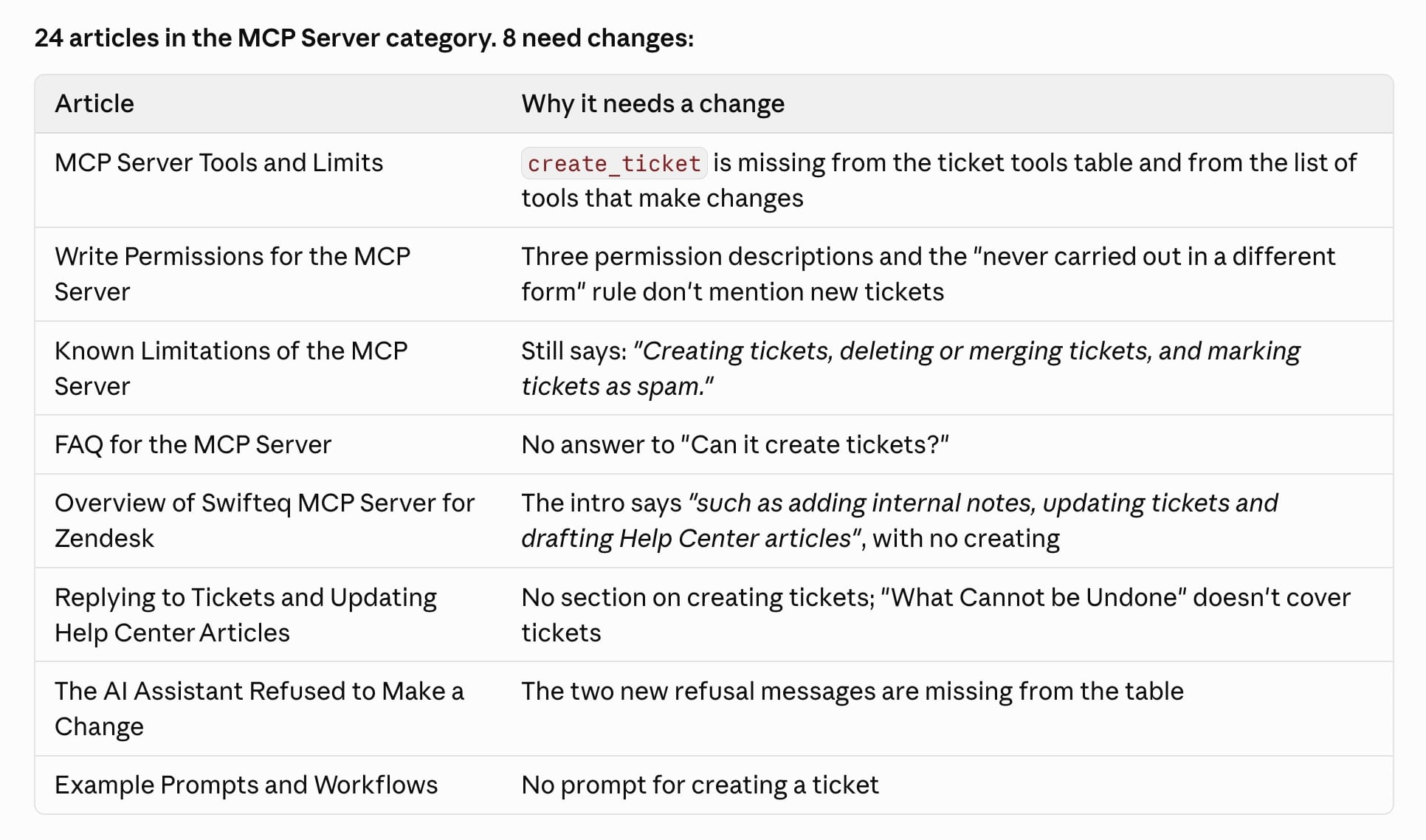Select the 'Why it needs a change' column header
Screen dimensions: 1426x840
pos(652,103)
